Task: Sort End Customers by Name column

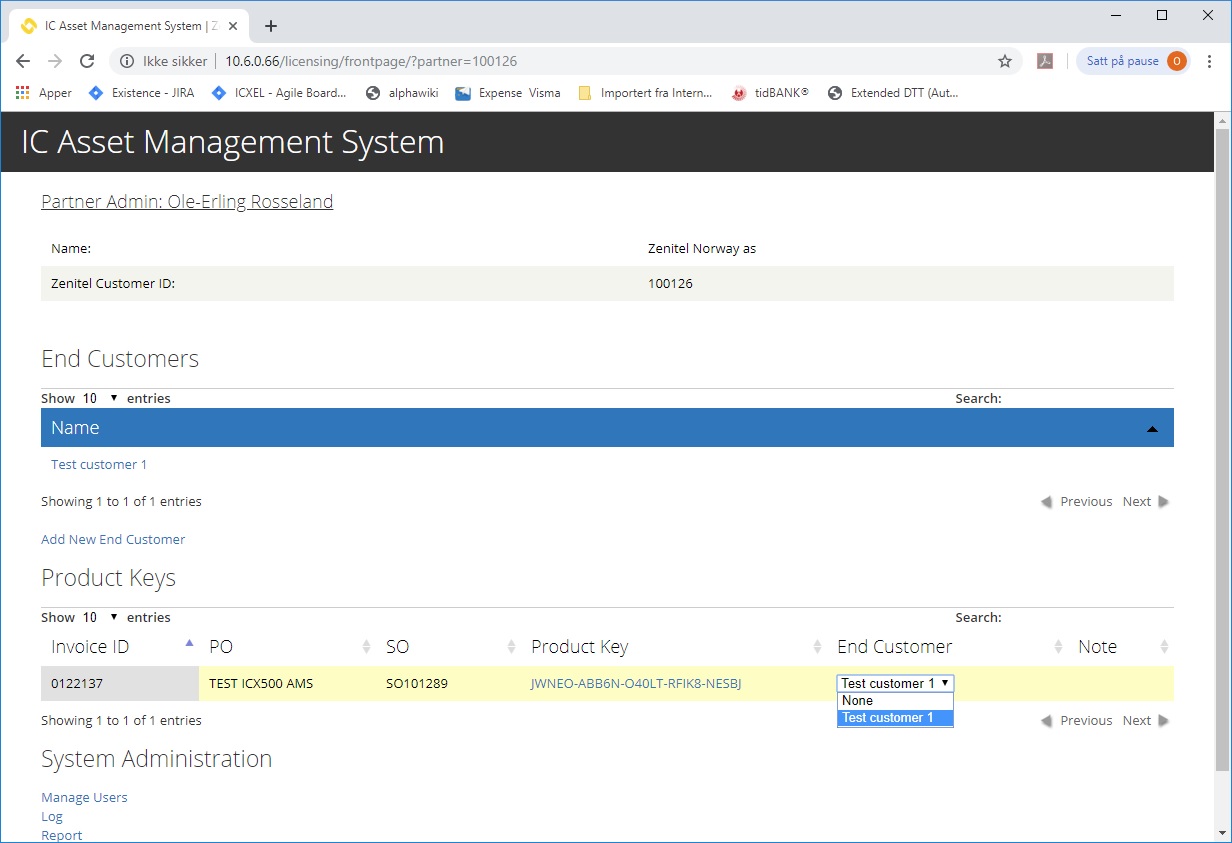Action: [606, 428]
